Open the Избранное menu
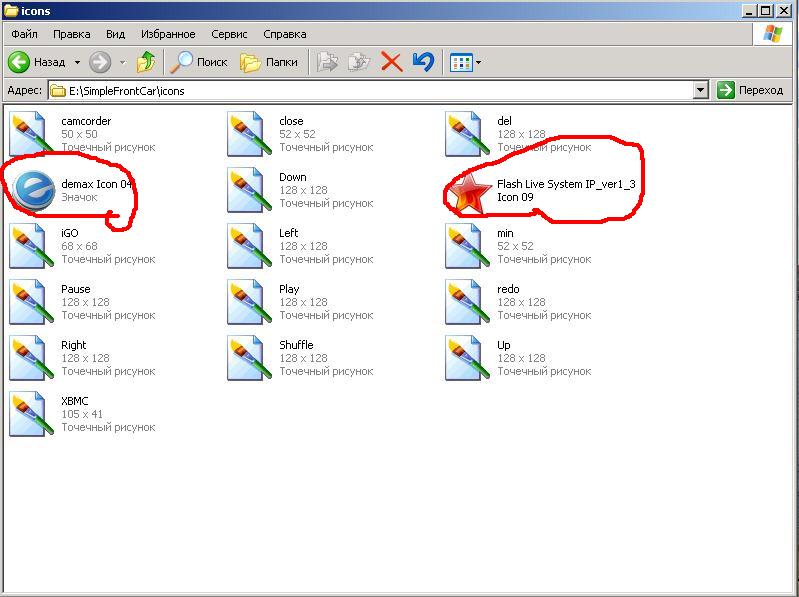 (165, 34)
